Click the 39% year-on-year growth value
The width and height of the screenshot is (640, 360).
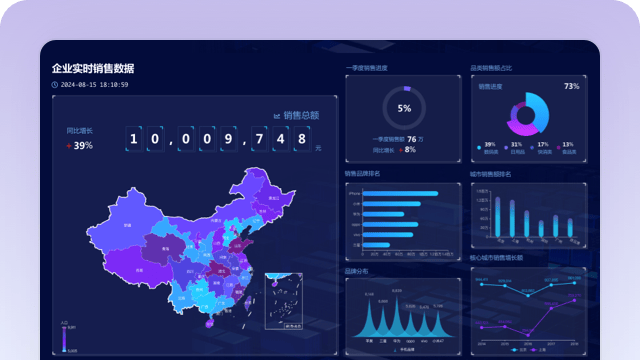point(83,146)
